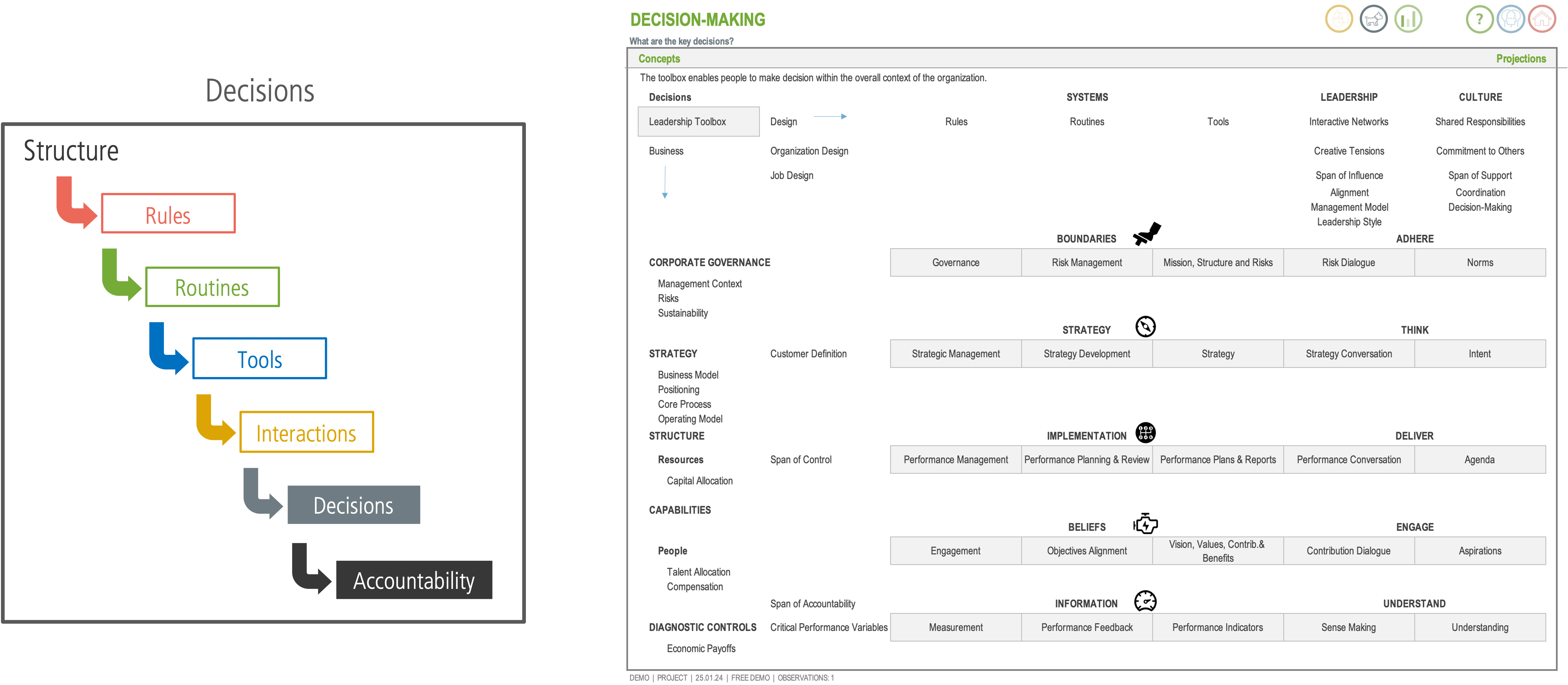Click the Interactions box in Structure diagram
This screenshot has height=685, width=1568.
307,432
